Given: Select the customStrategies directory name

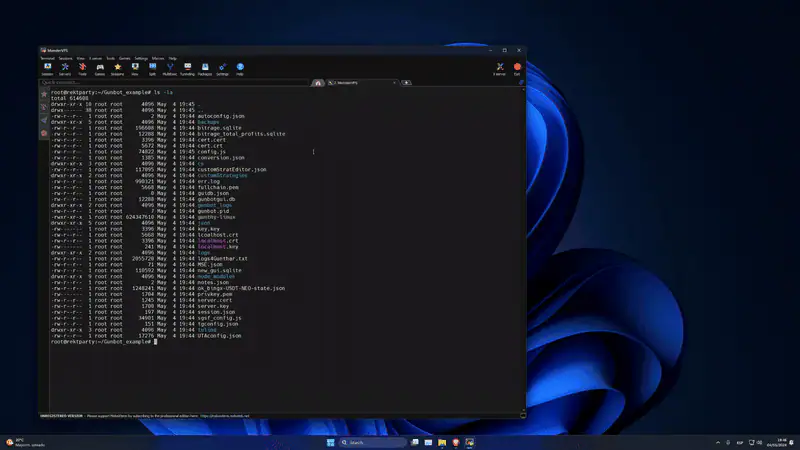Looking at the screenshot, I should (222, 176).
